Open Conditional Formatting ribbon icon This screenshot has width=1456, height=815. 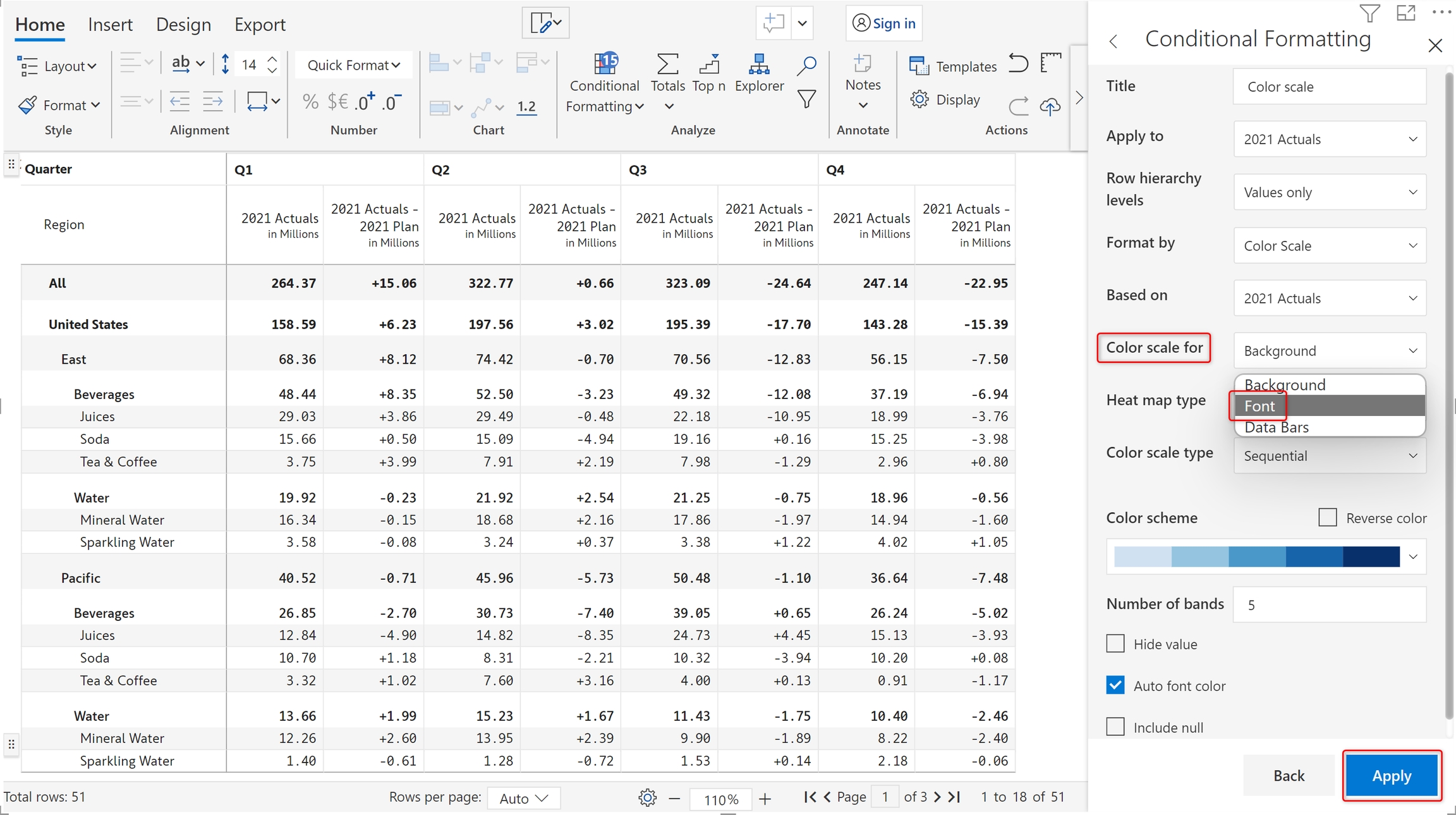tap(605, 63)
